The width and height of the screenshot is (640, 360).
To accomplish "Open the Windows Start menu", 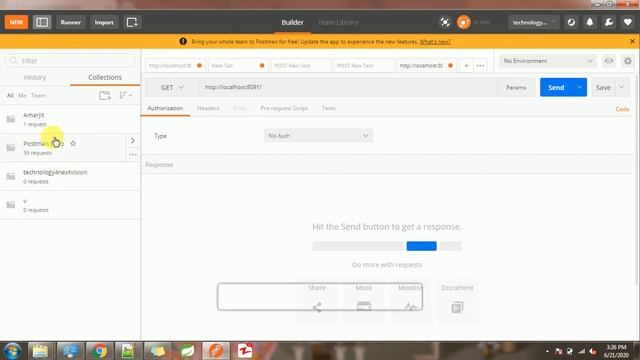I will (x=12, y=351).
